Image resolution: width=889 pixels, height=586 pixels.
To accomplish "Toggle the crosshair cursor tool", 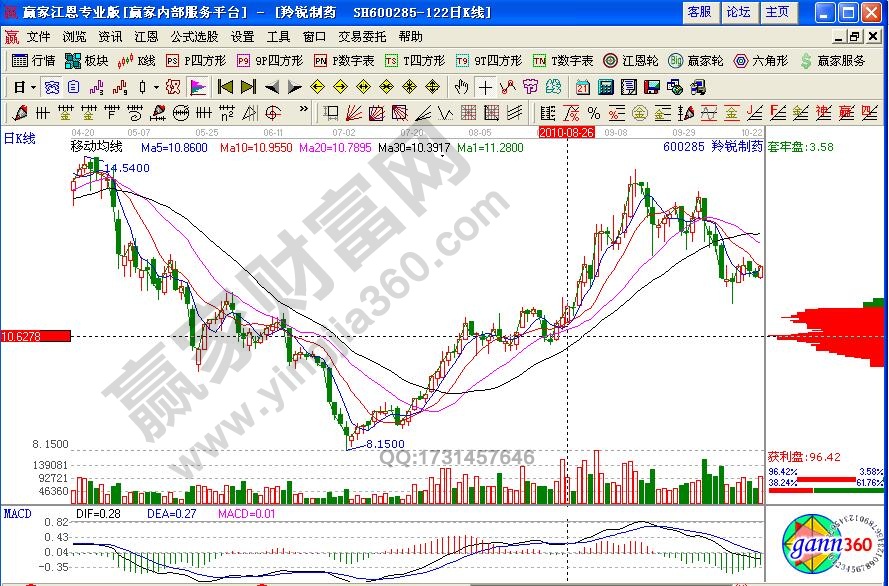I will [485, 87].
